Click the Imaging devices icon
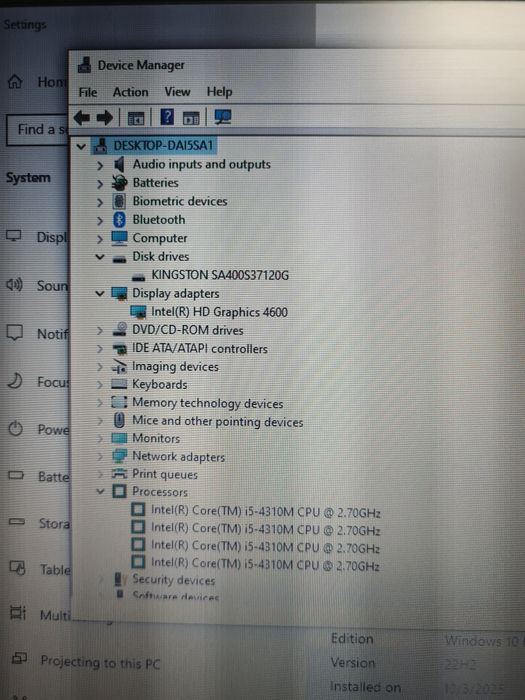525x700 pixels. coord(119,367)
